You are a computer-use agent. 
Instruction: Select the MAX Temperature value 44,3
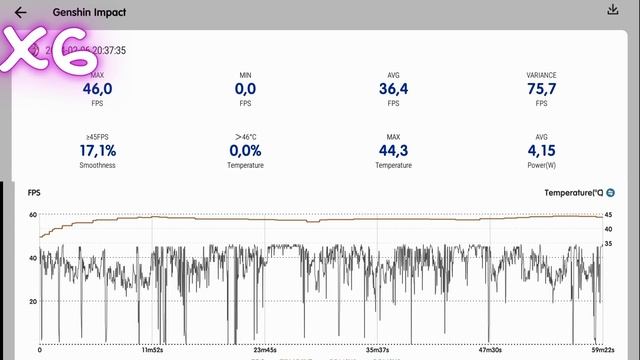pyautogui.click(x=393, y=151)
